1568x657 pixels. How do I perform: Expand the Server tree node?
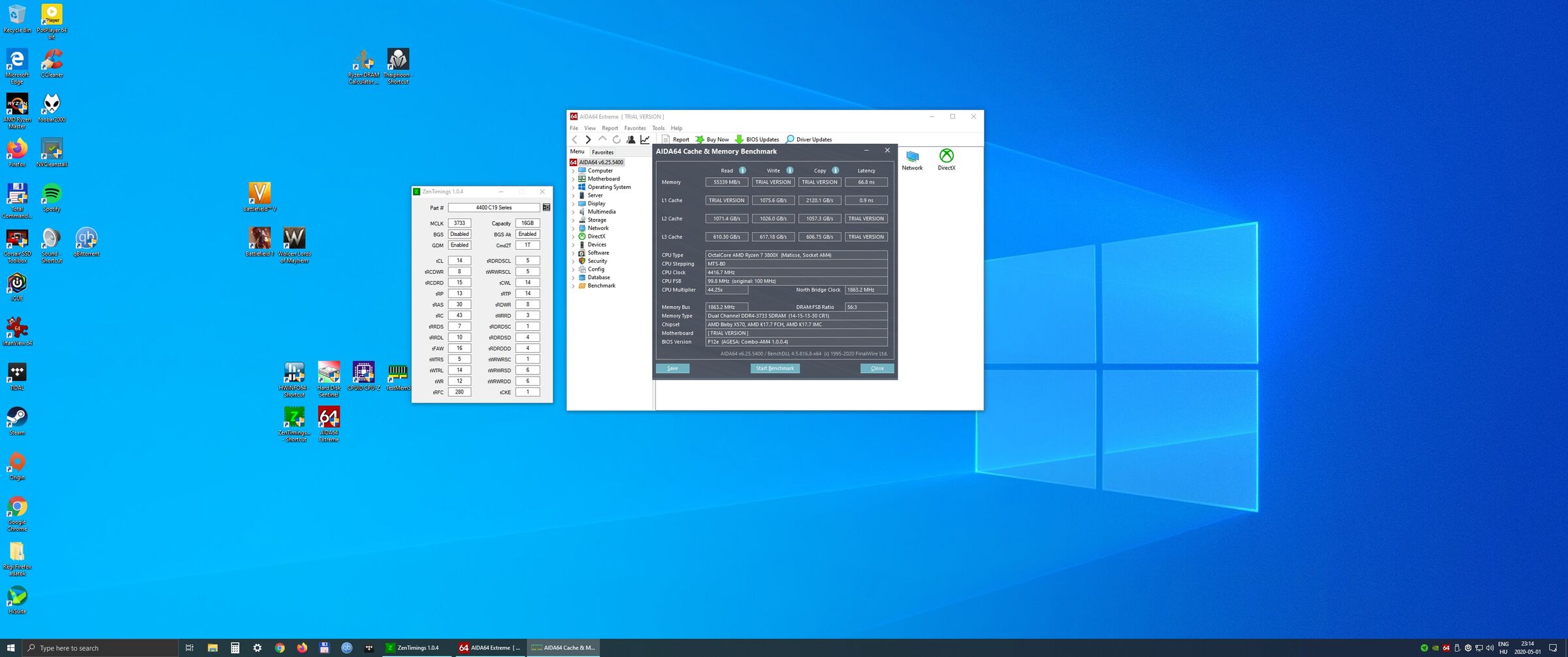574,195
